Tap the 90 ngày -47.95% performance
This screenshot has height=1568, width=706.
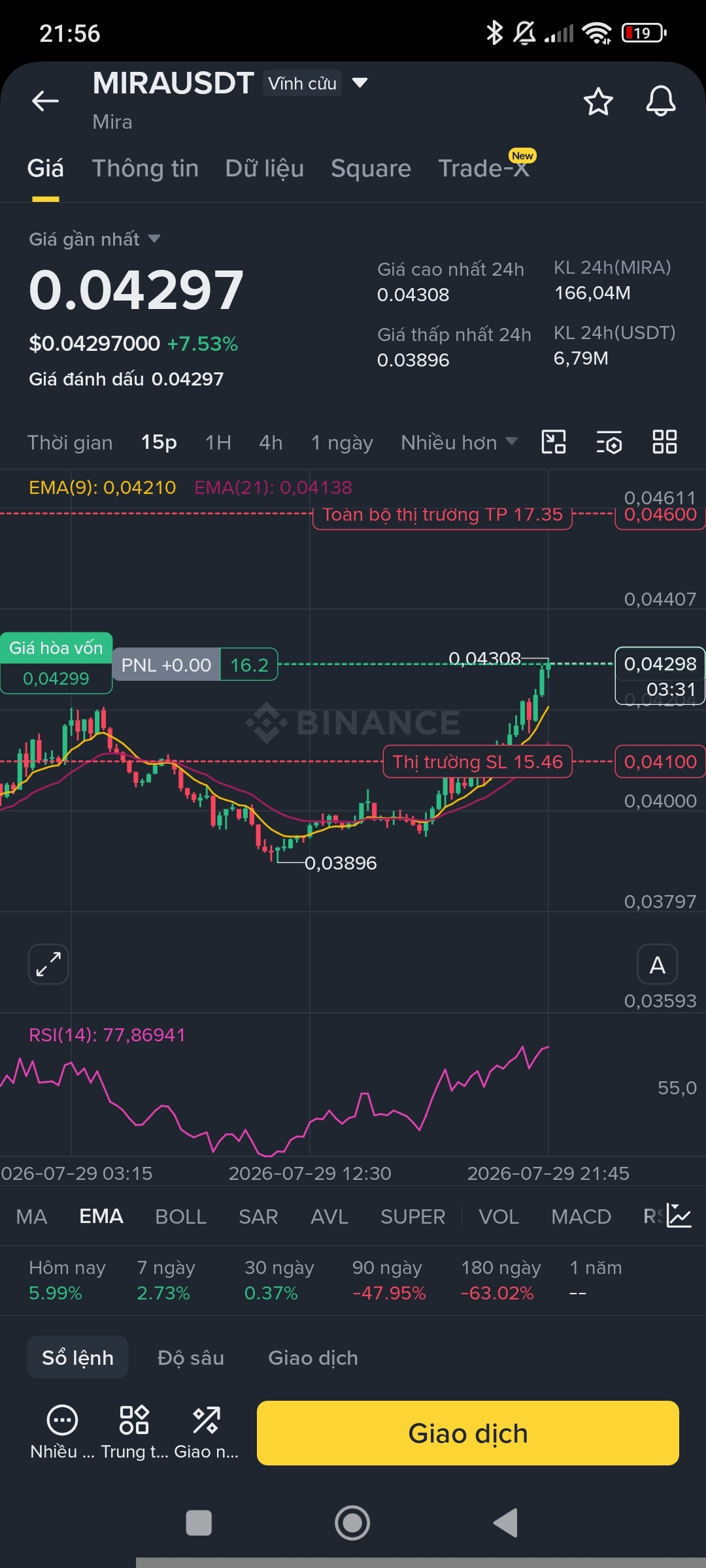click(389, 1280)
